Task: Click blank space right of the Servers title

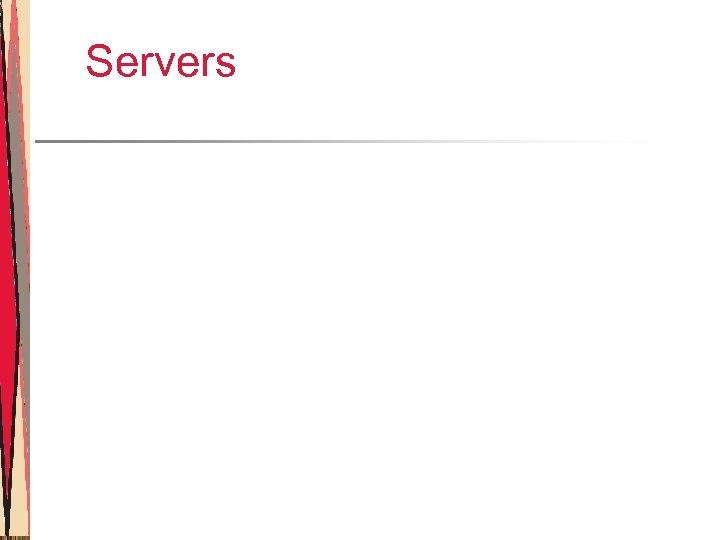Action: pyautogui.click(x=459, y=61)
